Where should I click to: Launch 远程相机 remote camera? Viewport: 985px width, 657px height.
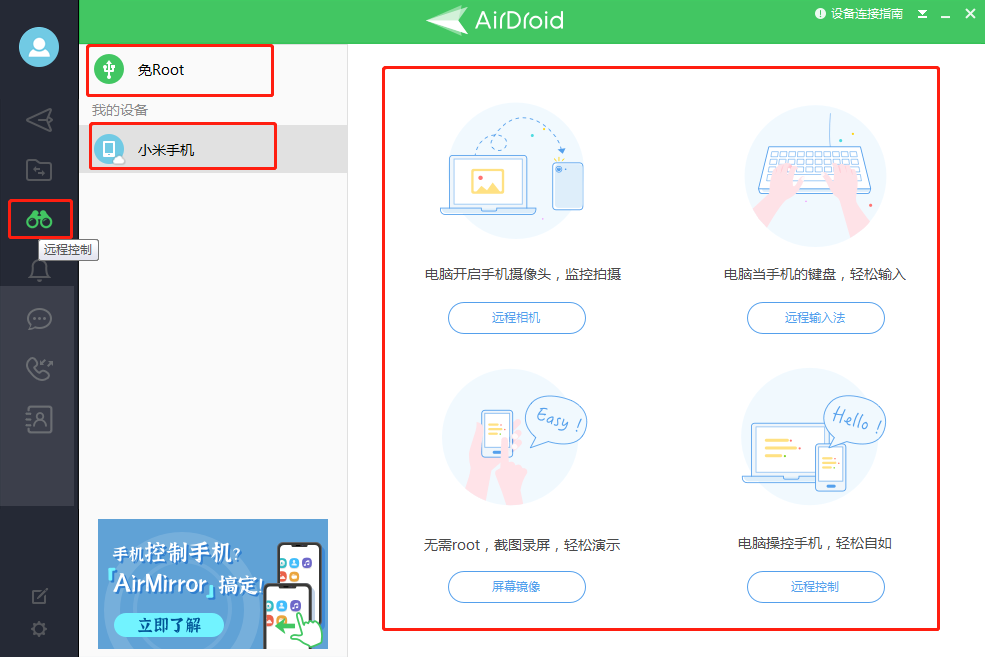pos(516,318)
